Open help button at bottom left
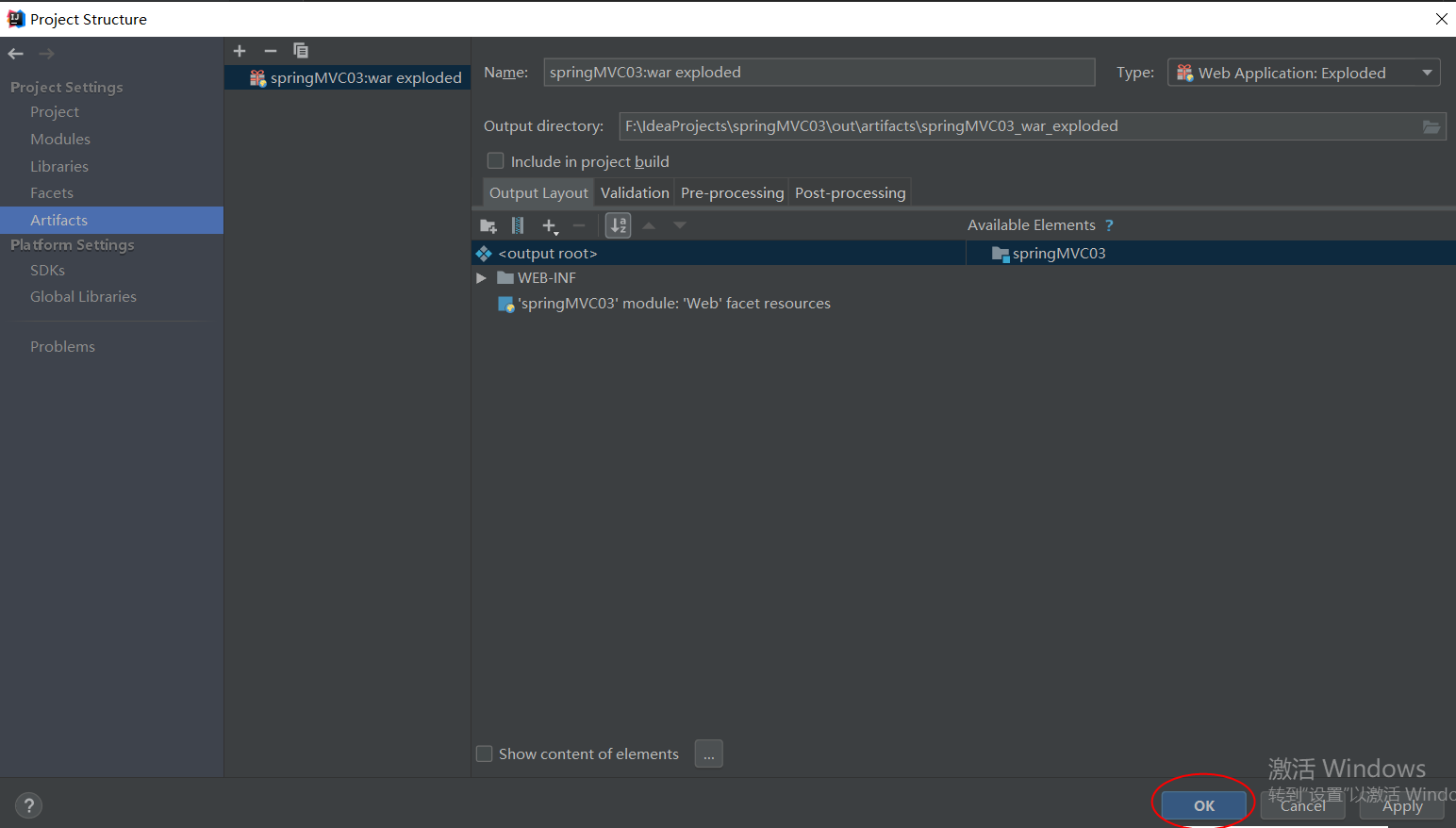Screen dimensions: 1456x828 tap(29, 805)
